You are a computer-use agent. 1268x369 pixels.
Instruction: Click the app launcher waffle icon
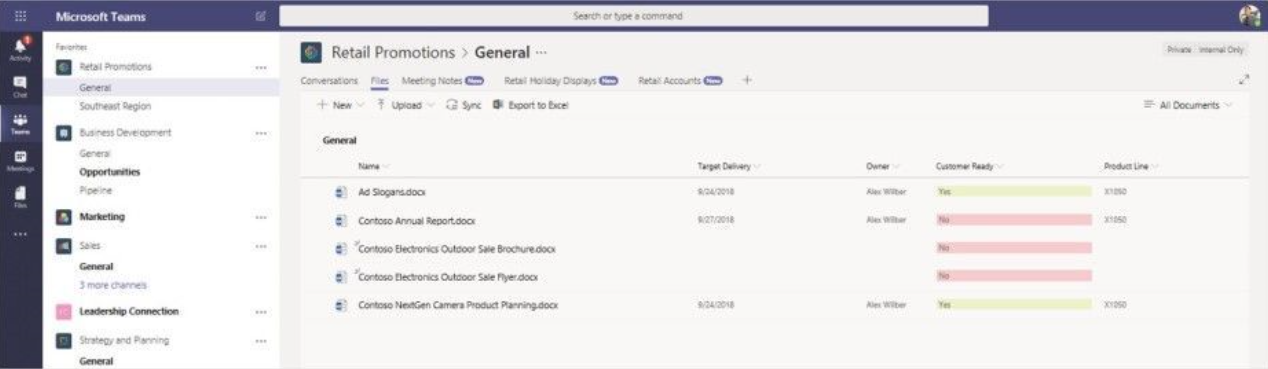[x=21, y=16]
